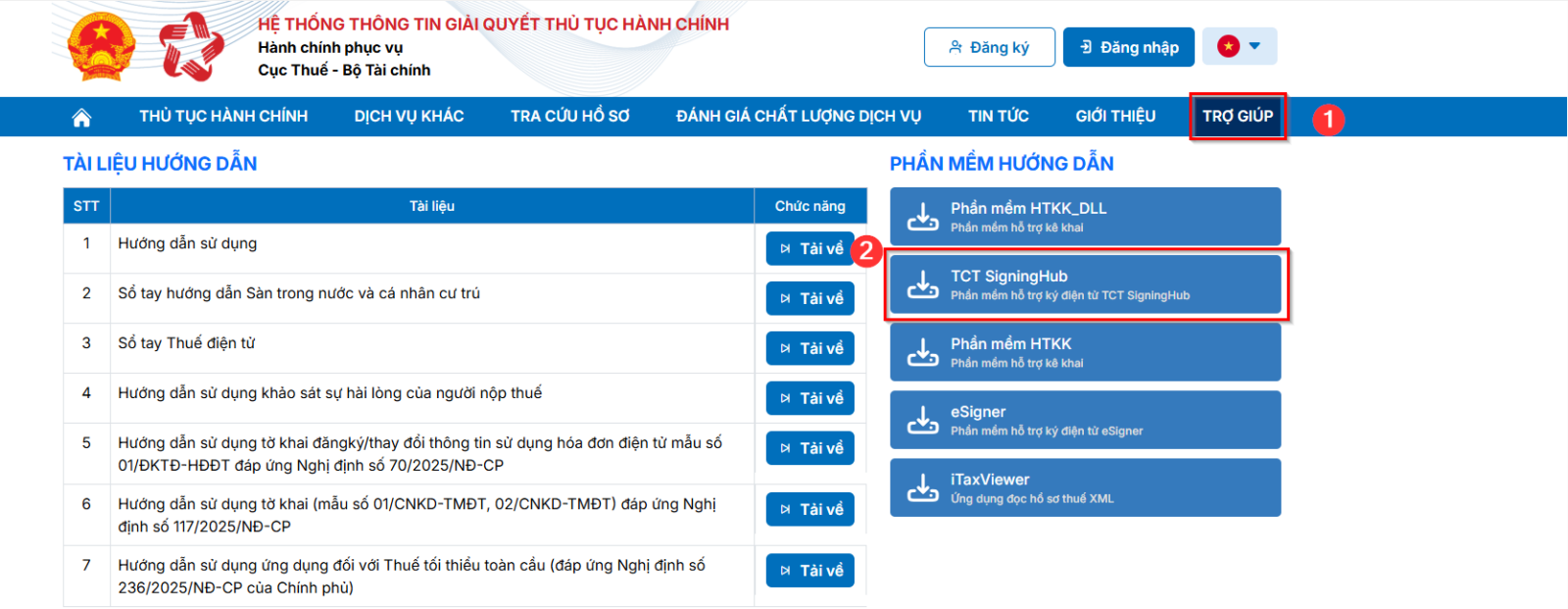Click the 'Tài liệu' column header
The width and height of the screenshot is (1568, 609).
(432, 206)
